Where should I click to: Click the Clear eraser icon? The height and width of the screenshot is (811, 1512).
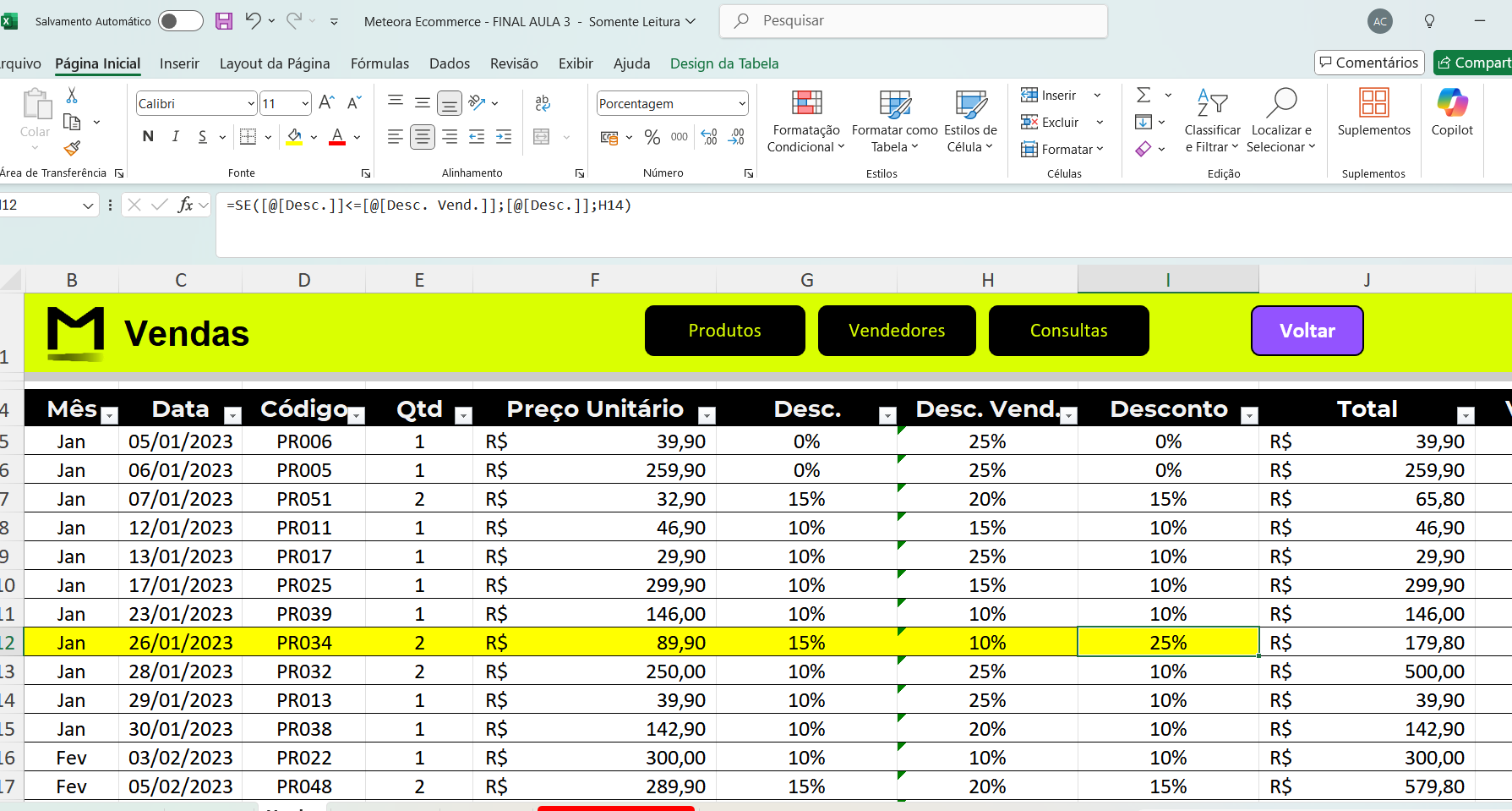point(1144,149)
